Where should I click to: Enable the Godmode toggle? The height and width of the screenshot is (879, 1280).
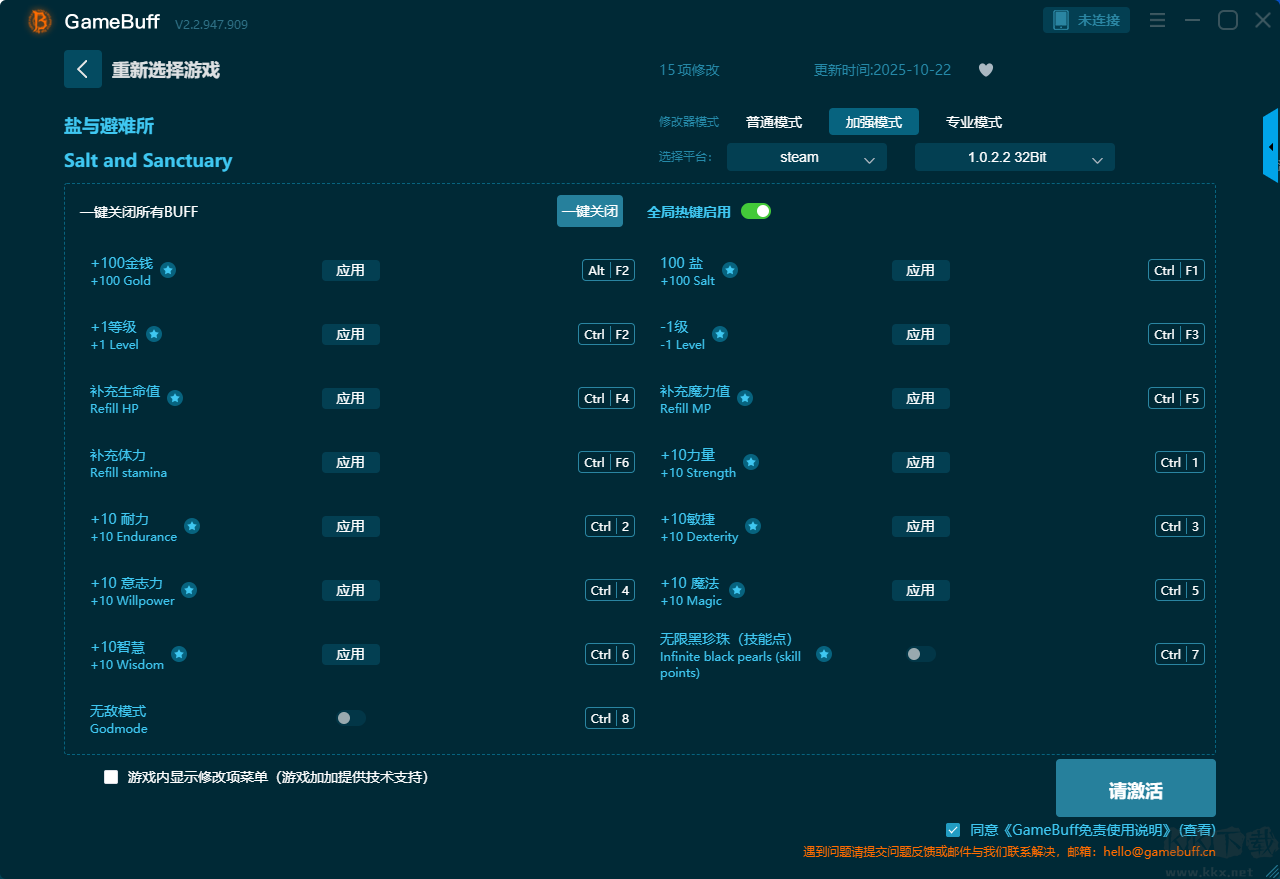(x=350, y=718)
